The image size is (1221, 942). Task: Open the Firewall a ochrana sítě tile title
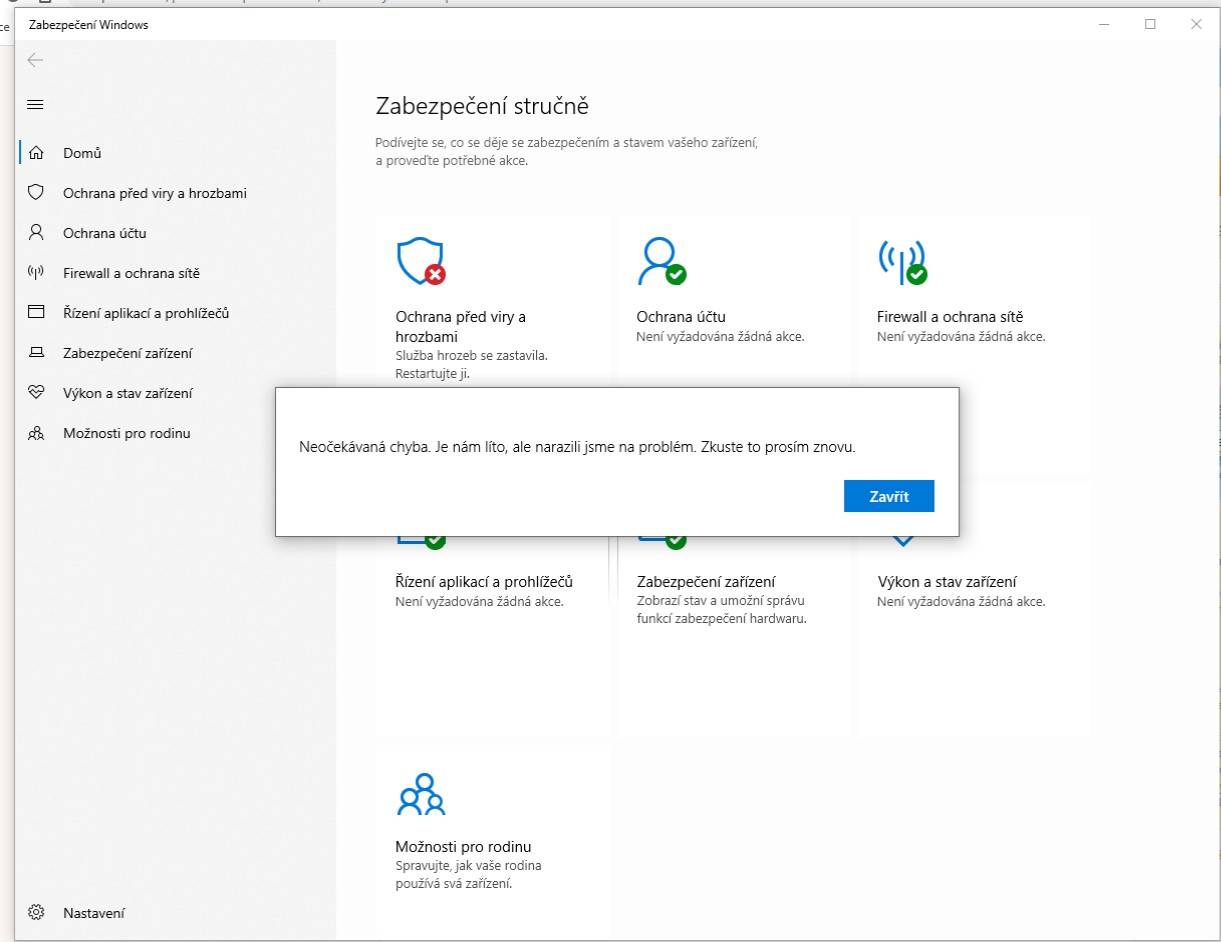(x=950, y=317)
